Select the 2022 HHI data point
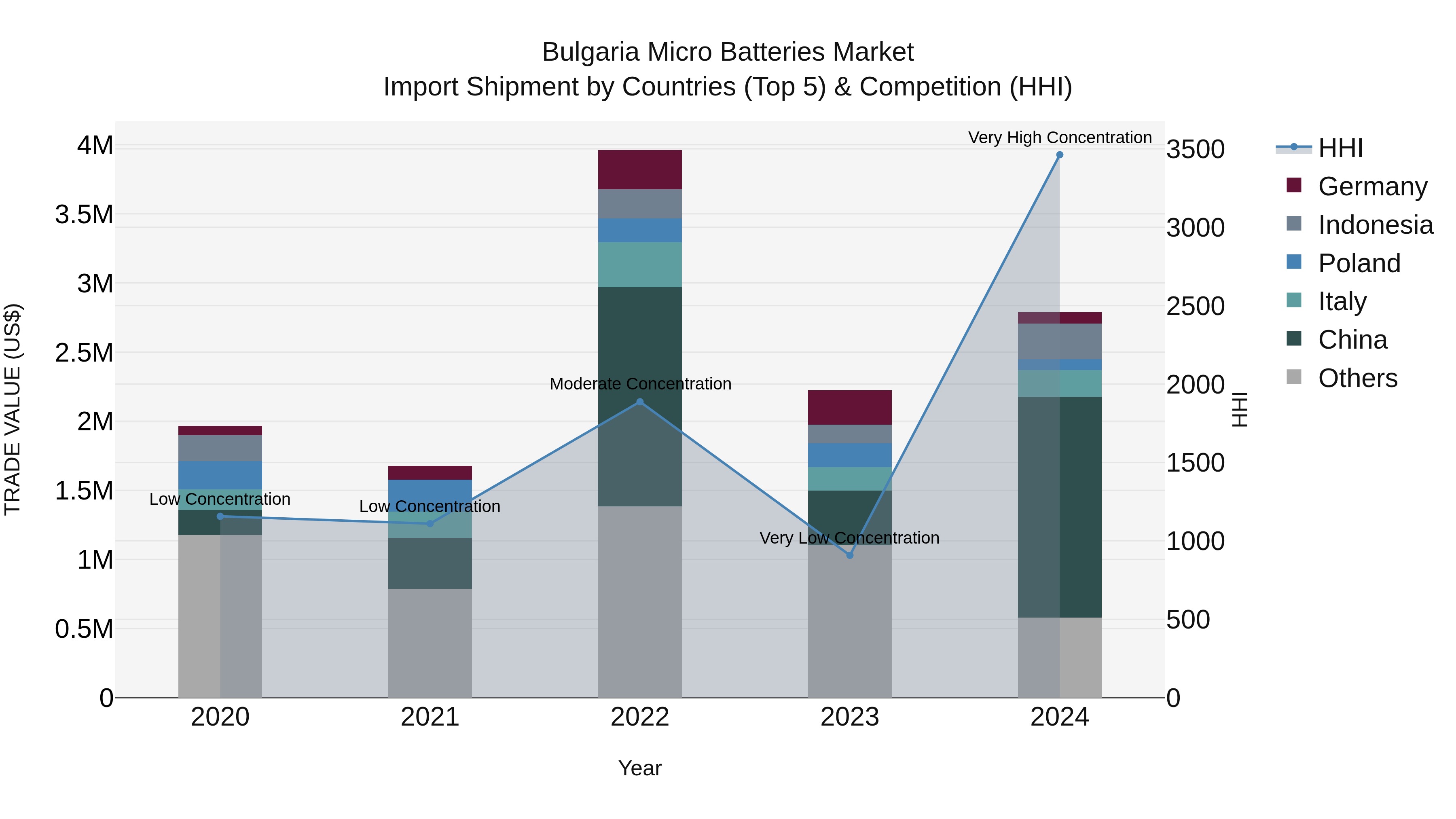The image size is (1456, 819). click(x=640, y=402)
